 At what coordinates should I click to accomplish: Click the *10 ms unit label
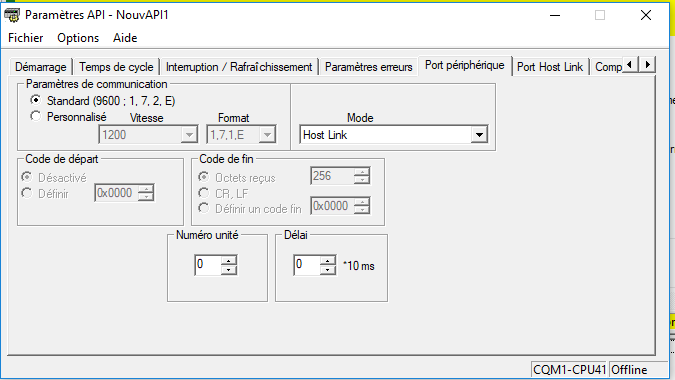359,266
